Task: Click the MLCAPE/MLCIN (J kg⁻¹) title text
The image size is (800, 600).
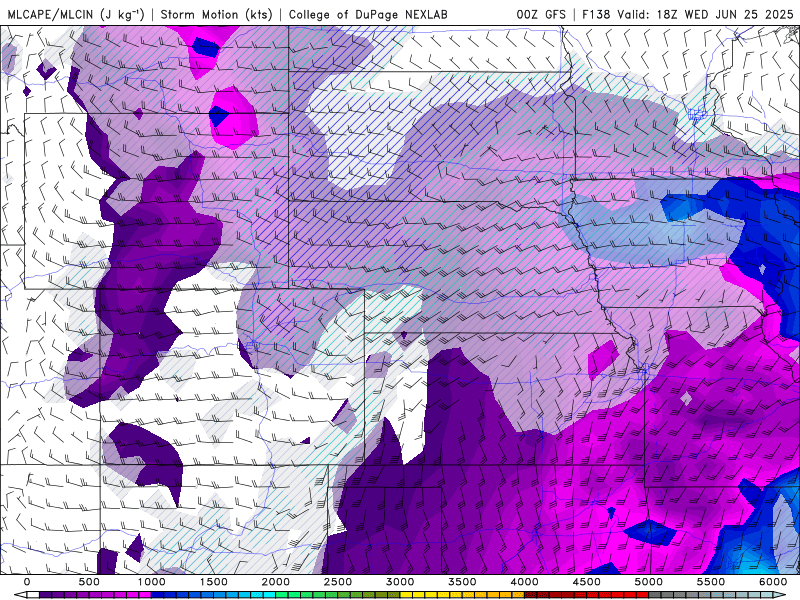Action: coord(76,14)
